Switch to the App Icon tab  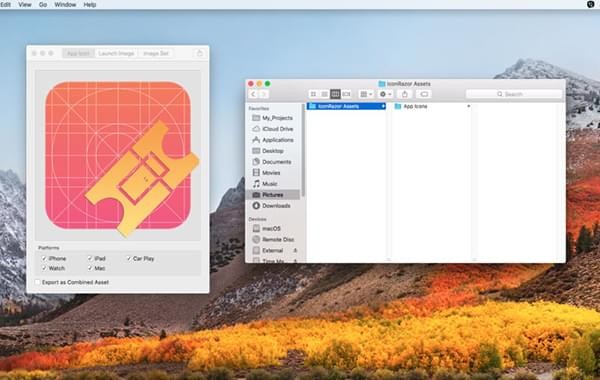(x=78, y=53)
